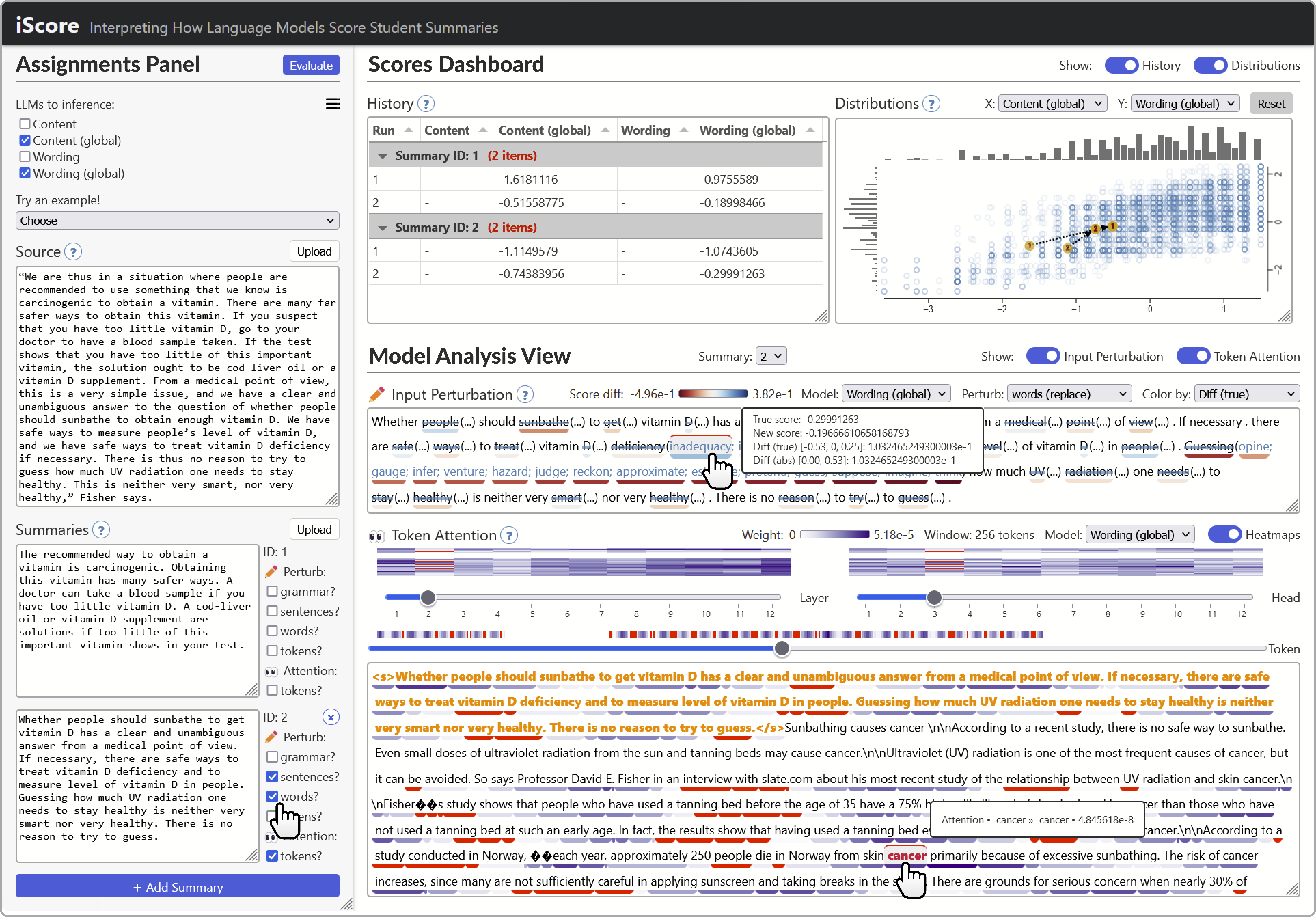Screen dimensions: 1316x917
Task: Open the Try an example Choose dropdown
Action: 177,221
